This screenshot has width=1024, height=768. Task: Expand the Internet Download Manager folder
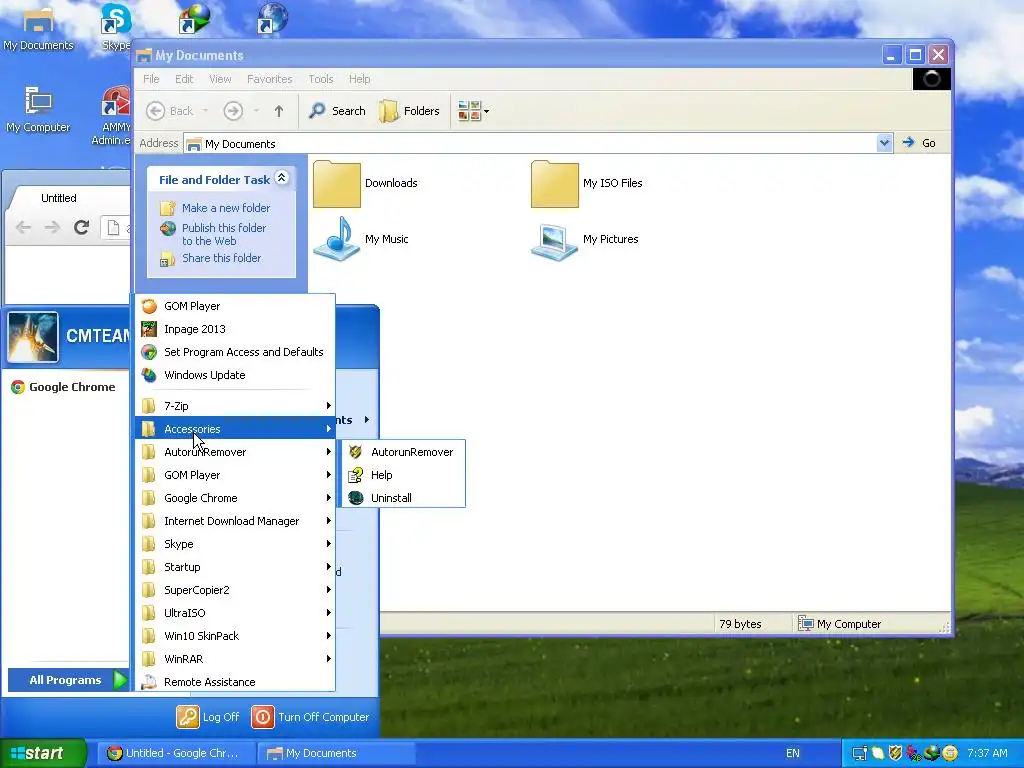pyautogui.click(x=235, y=521)
